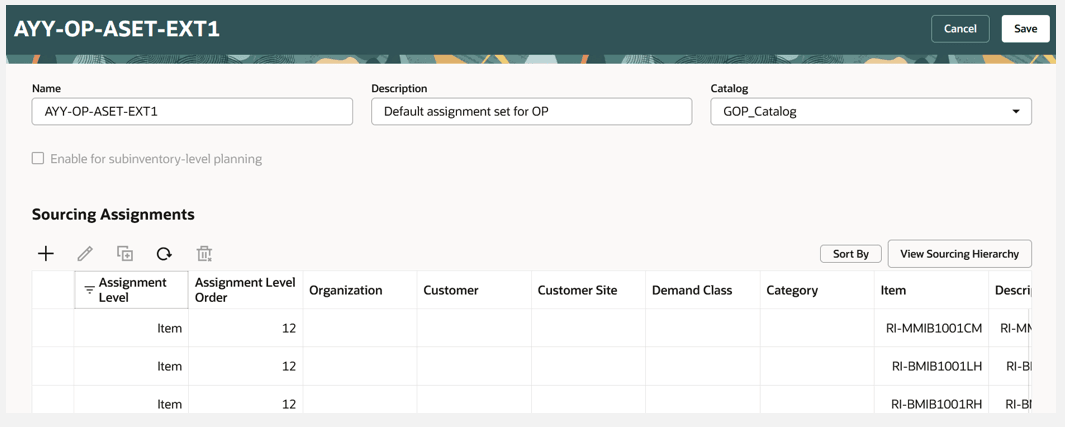Click the Sort By button

point(851,254)
